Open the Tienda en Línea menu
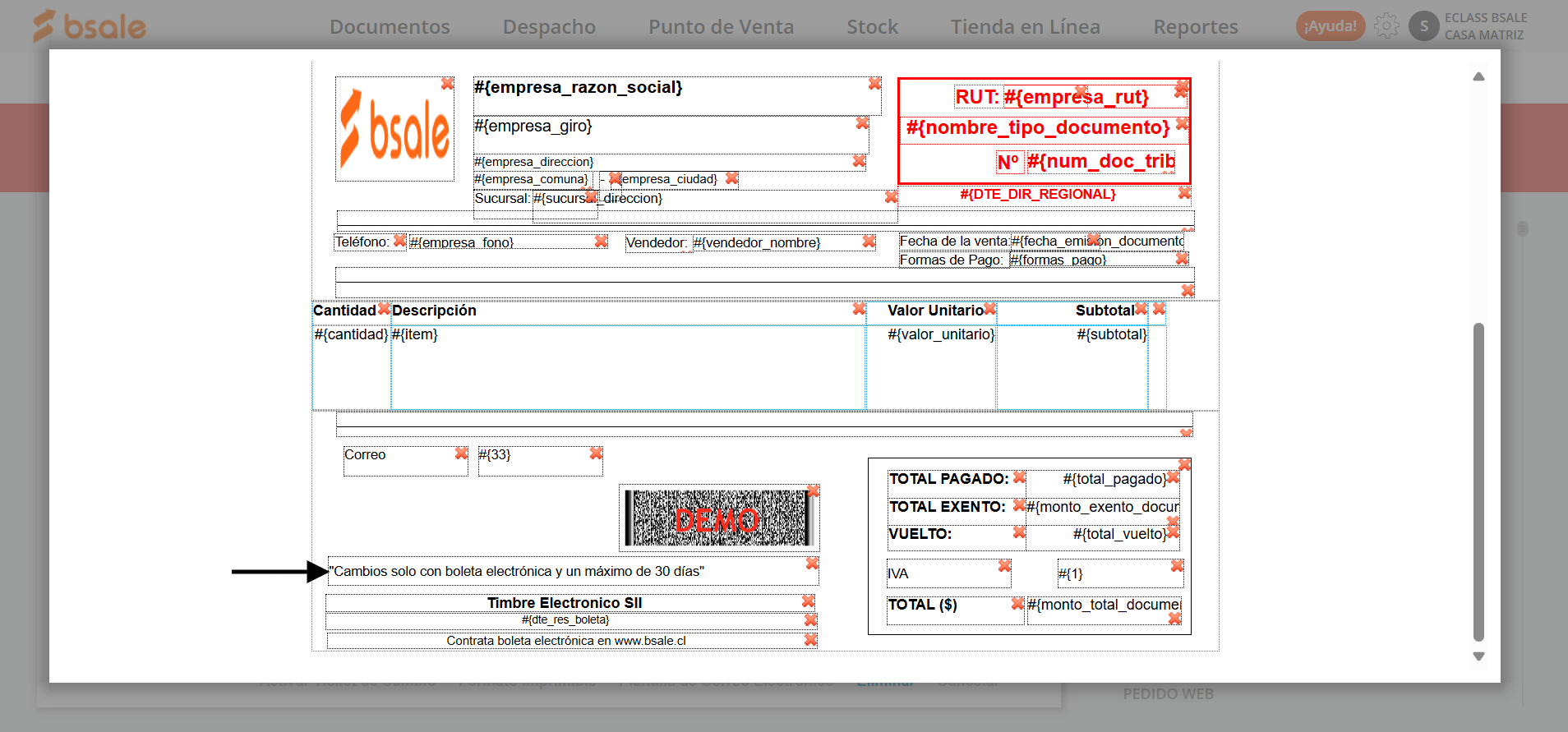This screenshot has width=1568, height=732. (x=1025, y=27)
